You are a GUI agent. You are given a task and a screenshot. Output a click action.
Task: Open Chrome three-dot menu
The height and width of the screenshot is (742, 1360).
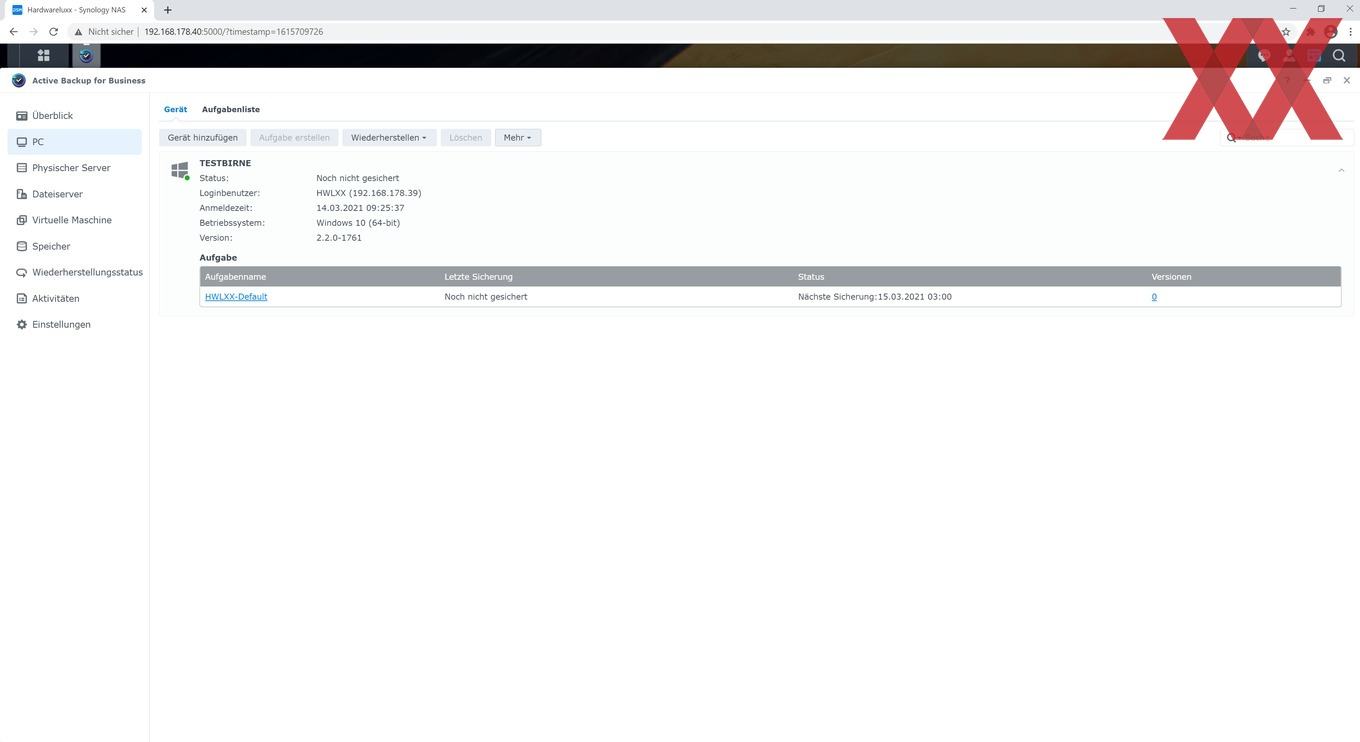click(x=1350, y=32)
